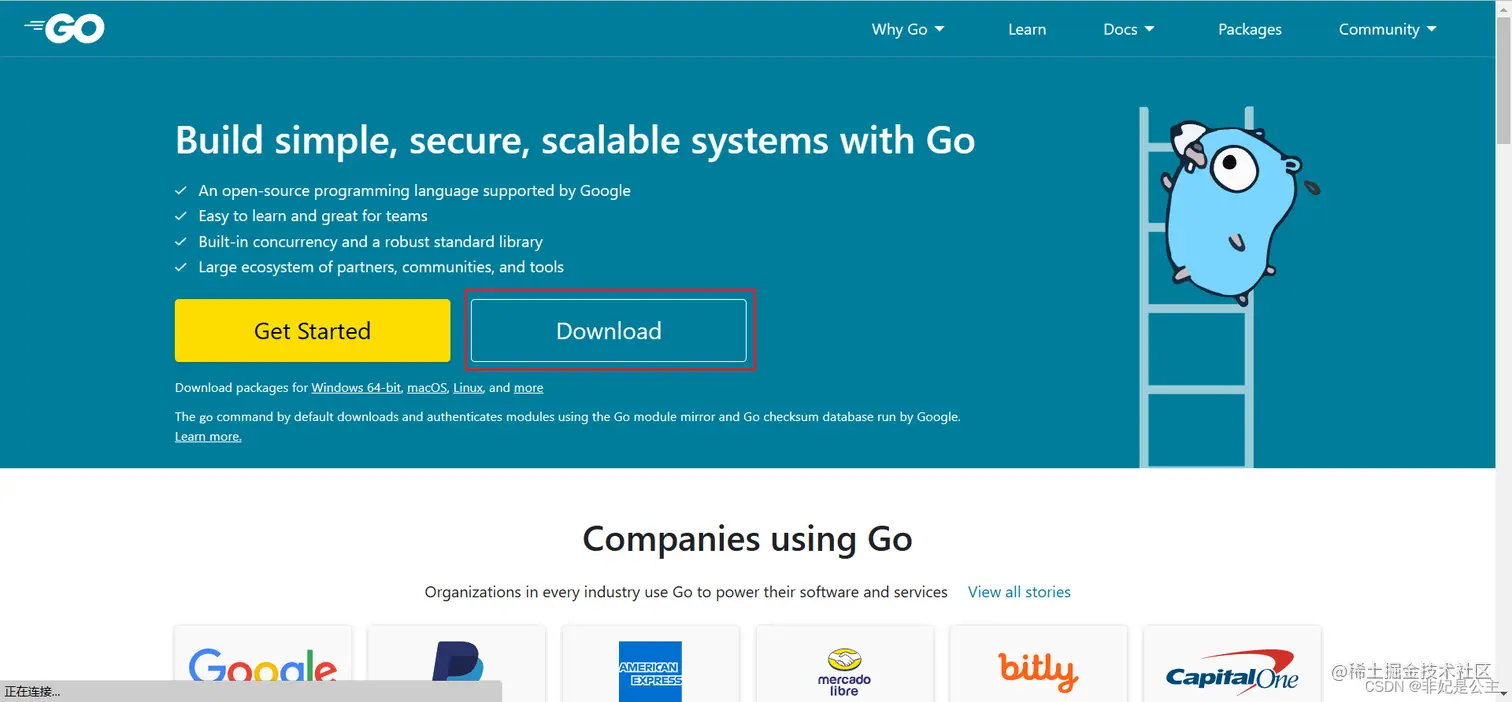Open the American Express story
The width and height of the screenshot is (1512, 702).
coord(650,668)
